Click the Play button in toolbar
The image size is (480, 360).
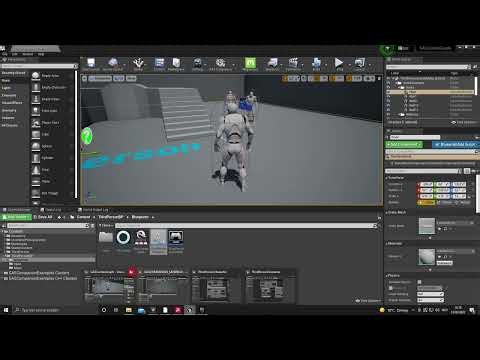pos(339,63)
